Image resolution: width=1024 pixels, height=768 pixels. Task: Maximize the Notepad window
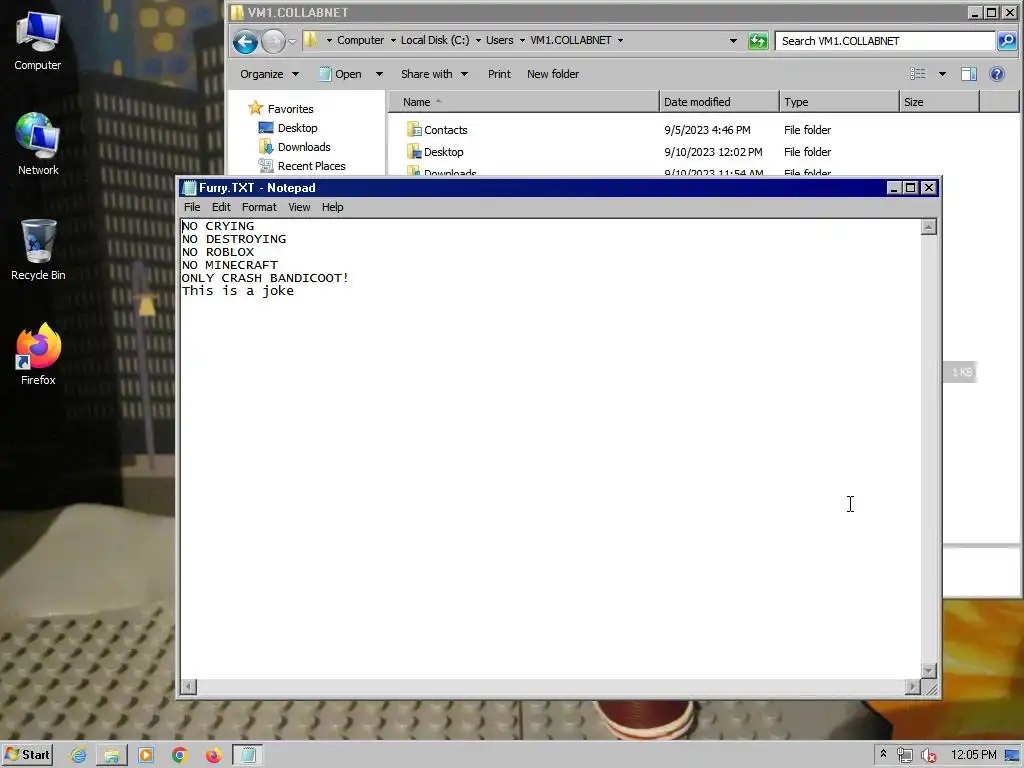pyautogui.click(x=911, y=188)
